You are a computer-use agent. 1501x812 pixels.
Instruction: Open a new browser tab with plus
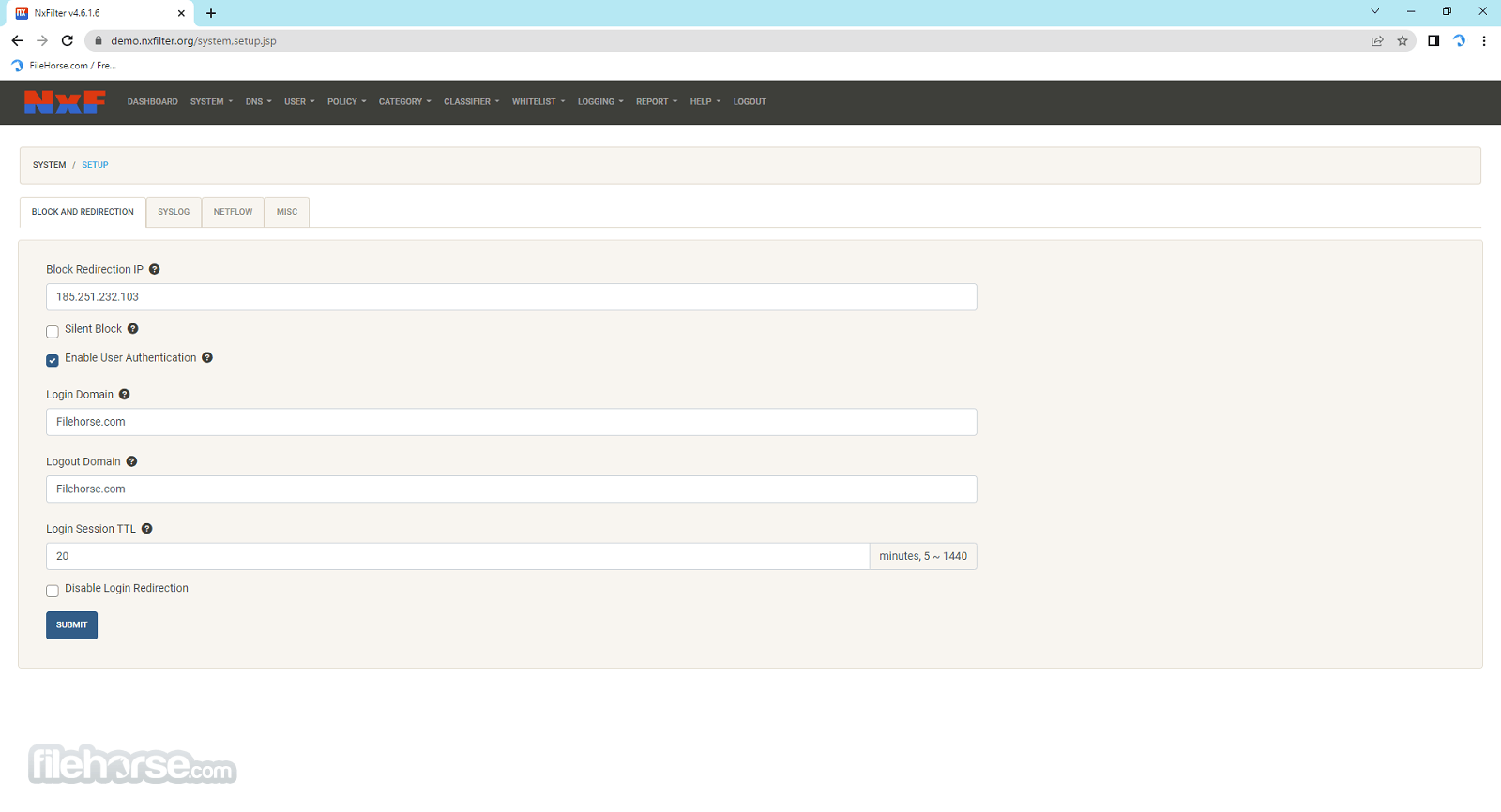click(x=211, y=13)
